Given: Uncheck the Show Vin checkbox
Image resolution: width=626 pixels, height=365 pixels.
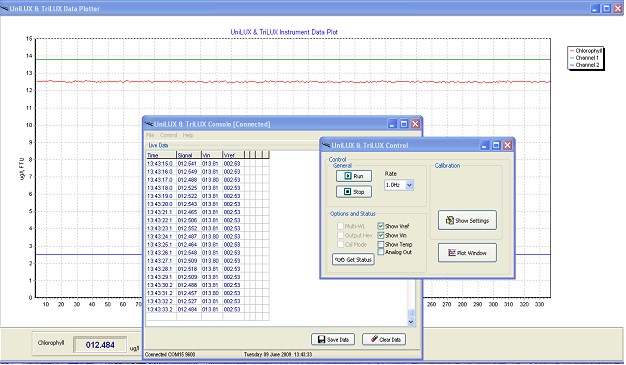Looking at the screenshot, I should [381, 236].
